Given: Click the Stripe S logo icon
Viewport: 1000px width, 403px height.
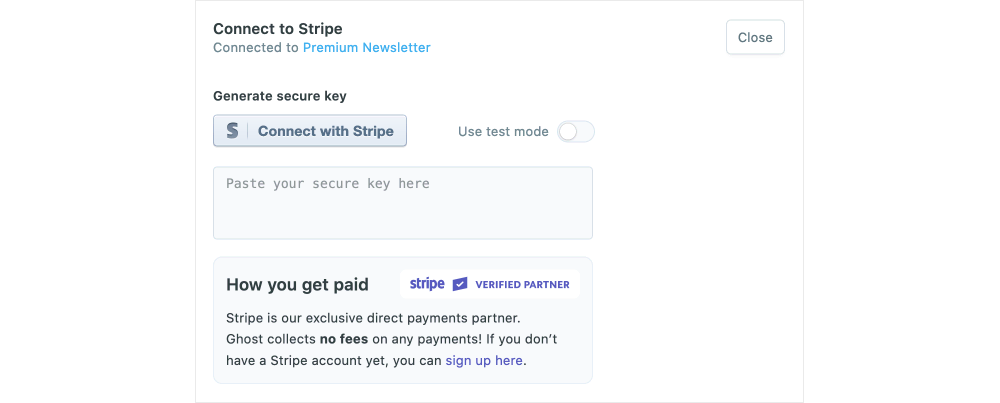Looking at the screenshot, I should [x=232, y=131].
